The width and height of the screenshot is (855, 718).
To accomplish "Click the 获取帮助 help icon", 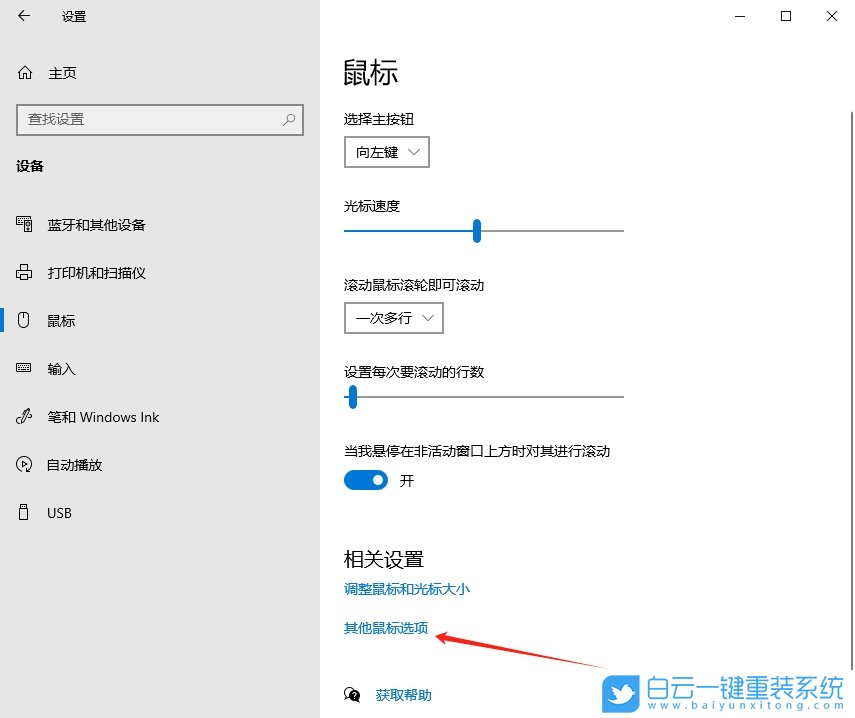I will (352, 694).
